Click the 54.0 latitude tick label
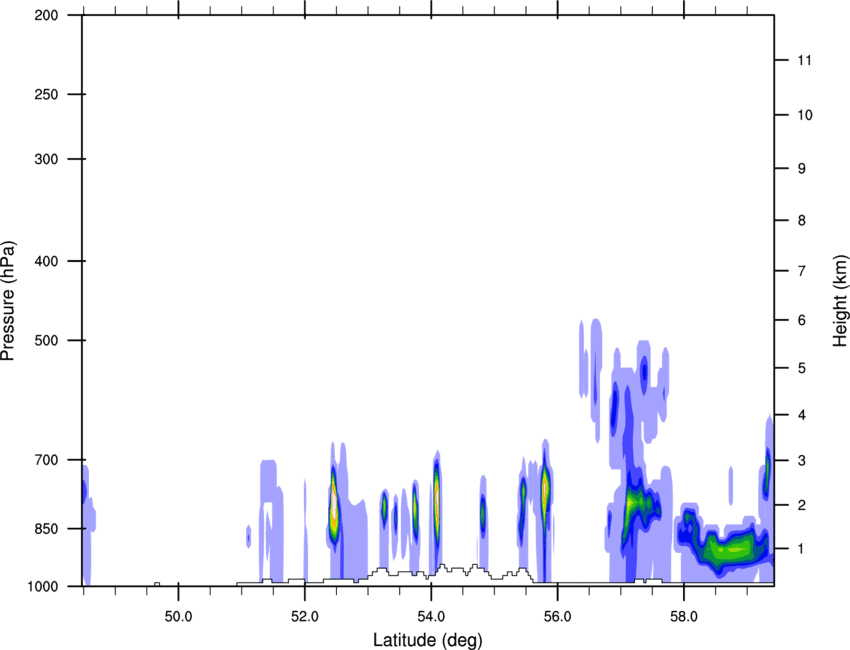The width and height of the screenshot is (850, 650). click(x=432, y=617)
